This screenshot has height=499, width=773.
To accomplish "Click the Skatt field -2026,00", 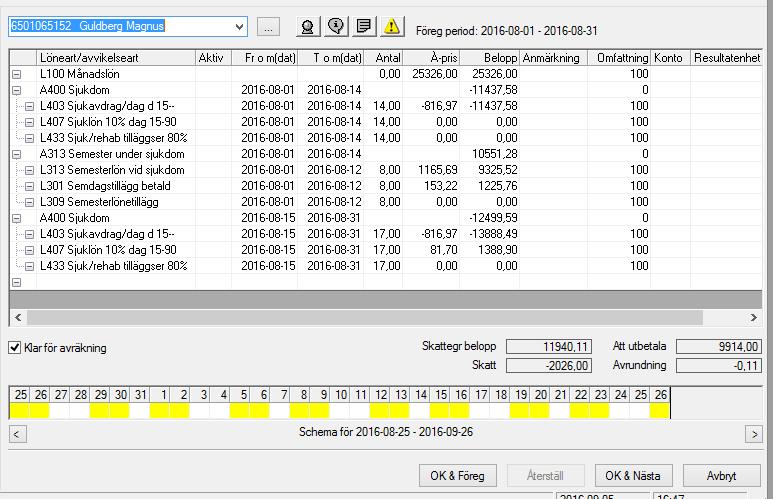I will [x=549, y=365].
